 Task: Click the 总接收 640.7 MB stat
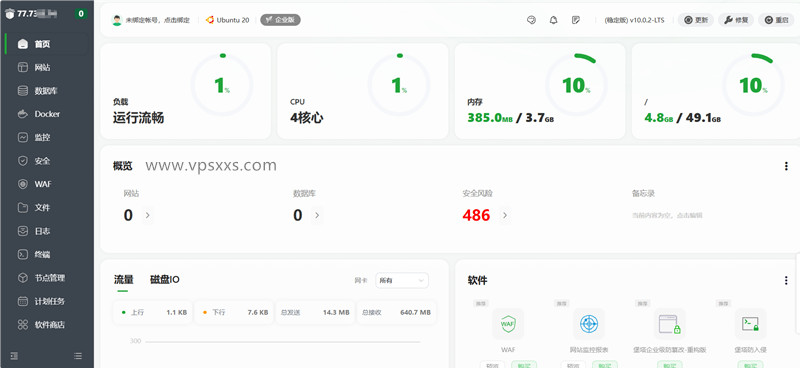click(396, 312)
